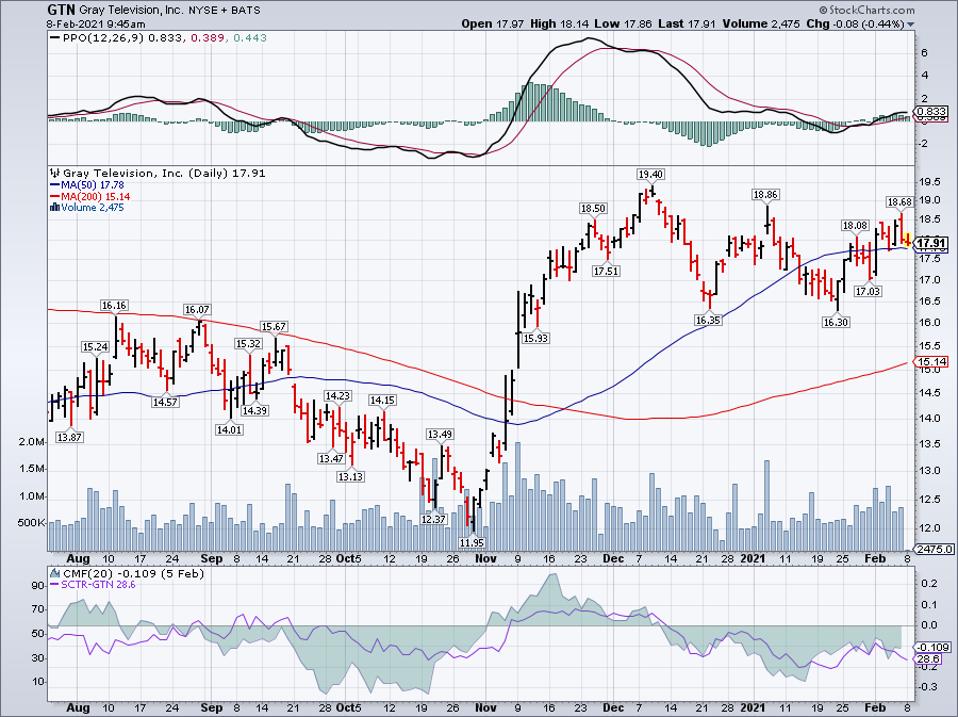Click the 18.50 high price label
This screenshot has width=958, height=717.
tap(593, 209)
